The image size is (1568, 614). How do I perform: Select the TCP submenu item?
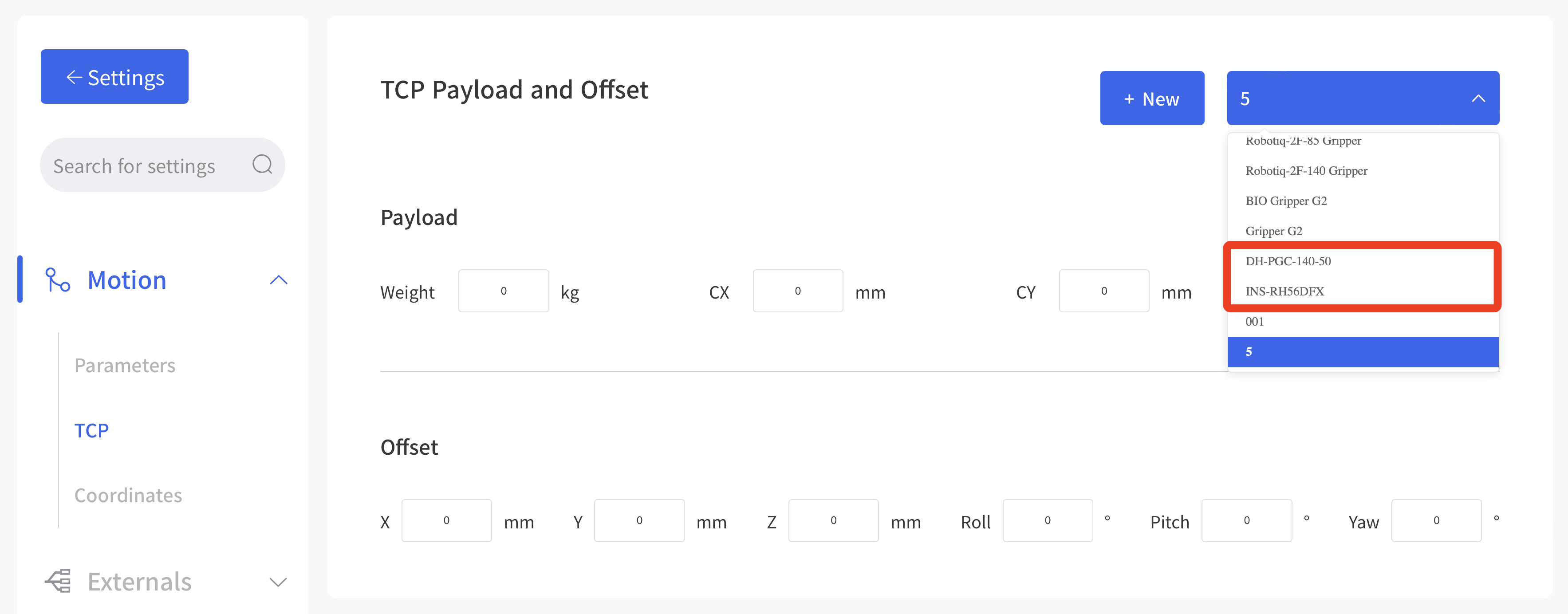point(91,431)
